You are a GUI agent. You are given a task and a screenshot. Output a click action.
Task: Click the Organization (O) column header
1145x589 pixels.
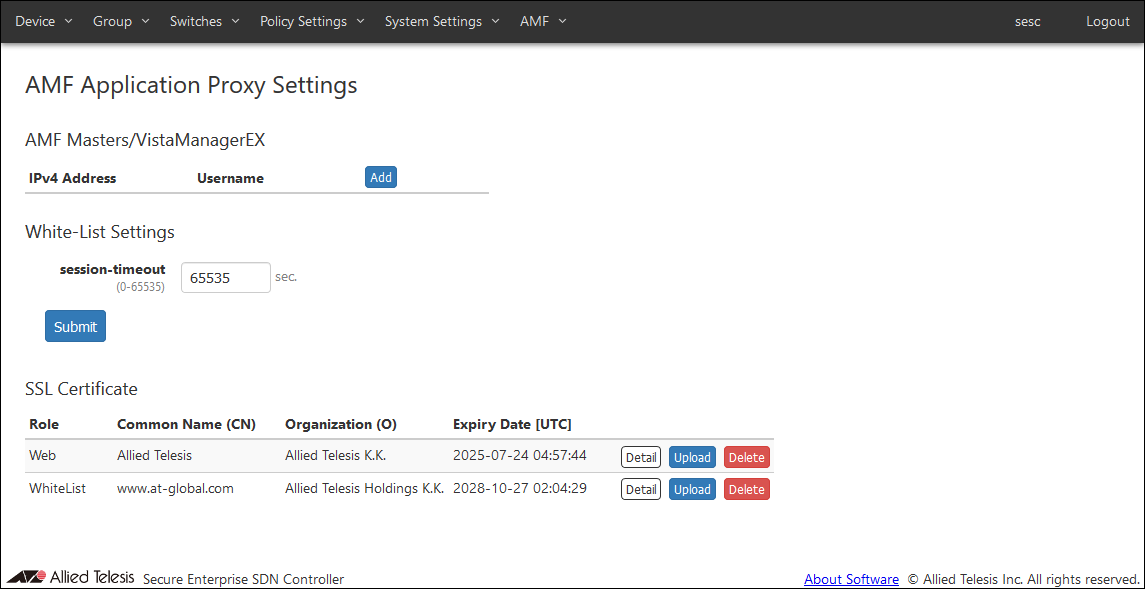341,425
